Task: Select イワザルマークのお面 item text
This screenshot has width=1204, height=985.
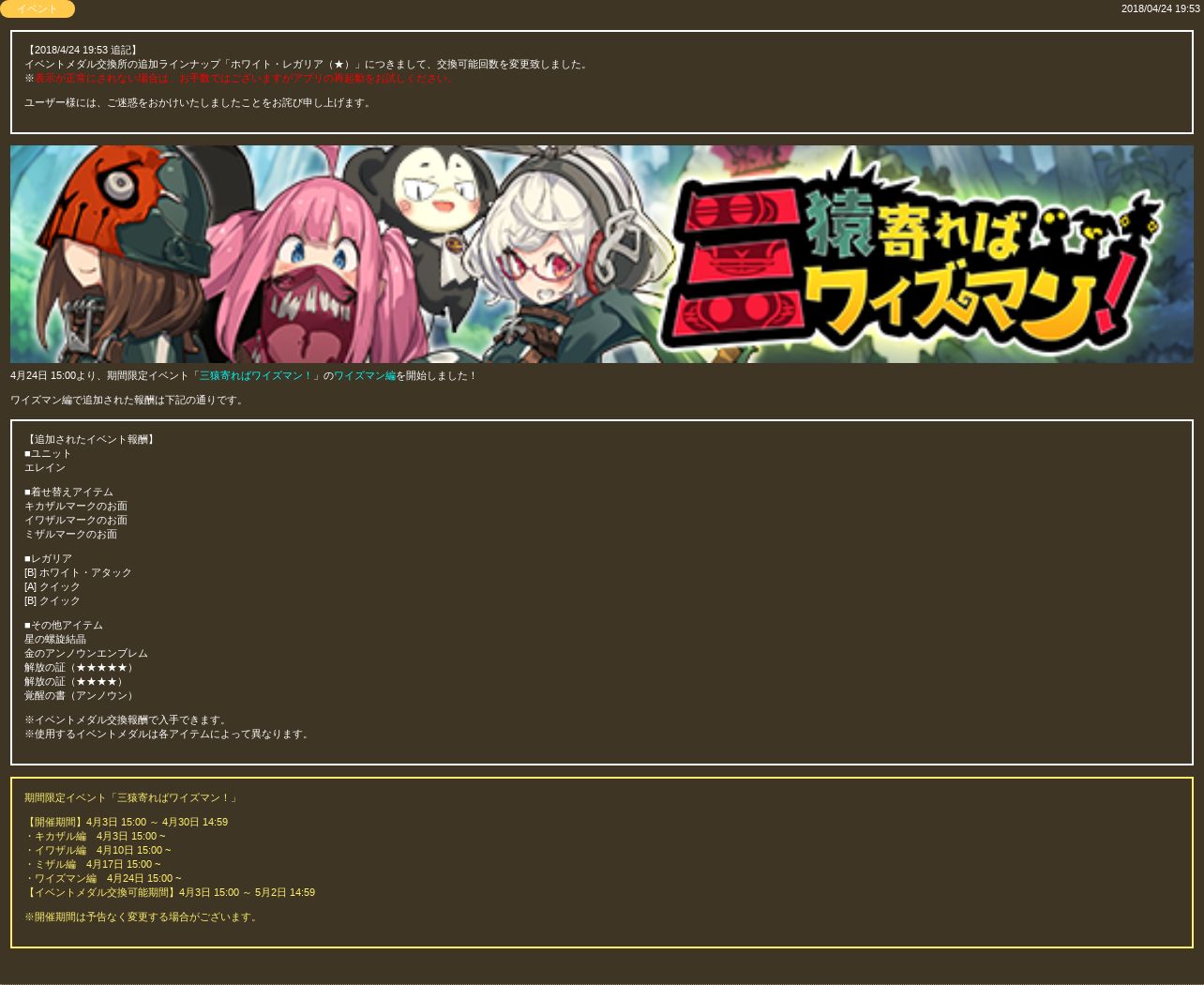Action: [76, 521]
